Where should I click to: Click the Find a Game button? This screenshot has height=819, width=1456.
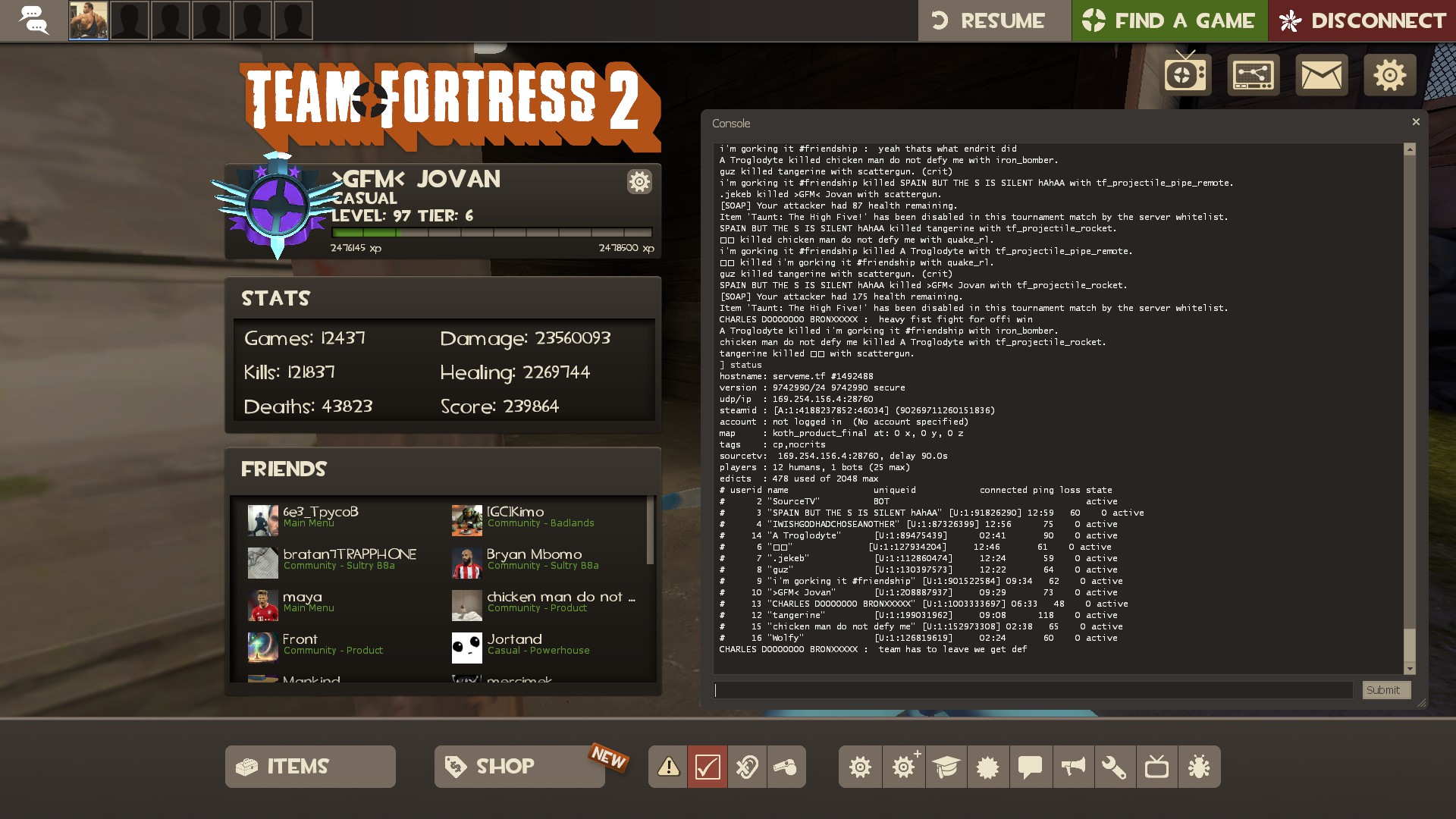click(1169, 20)
